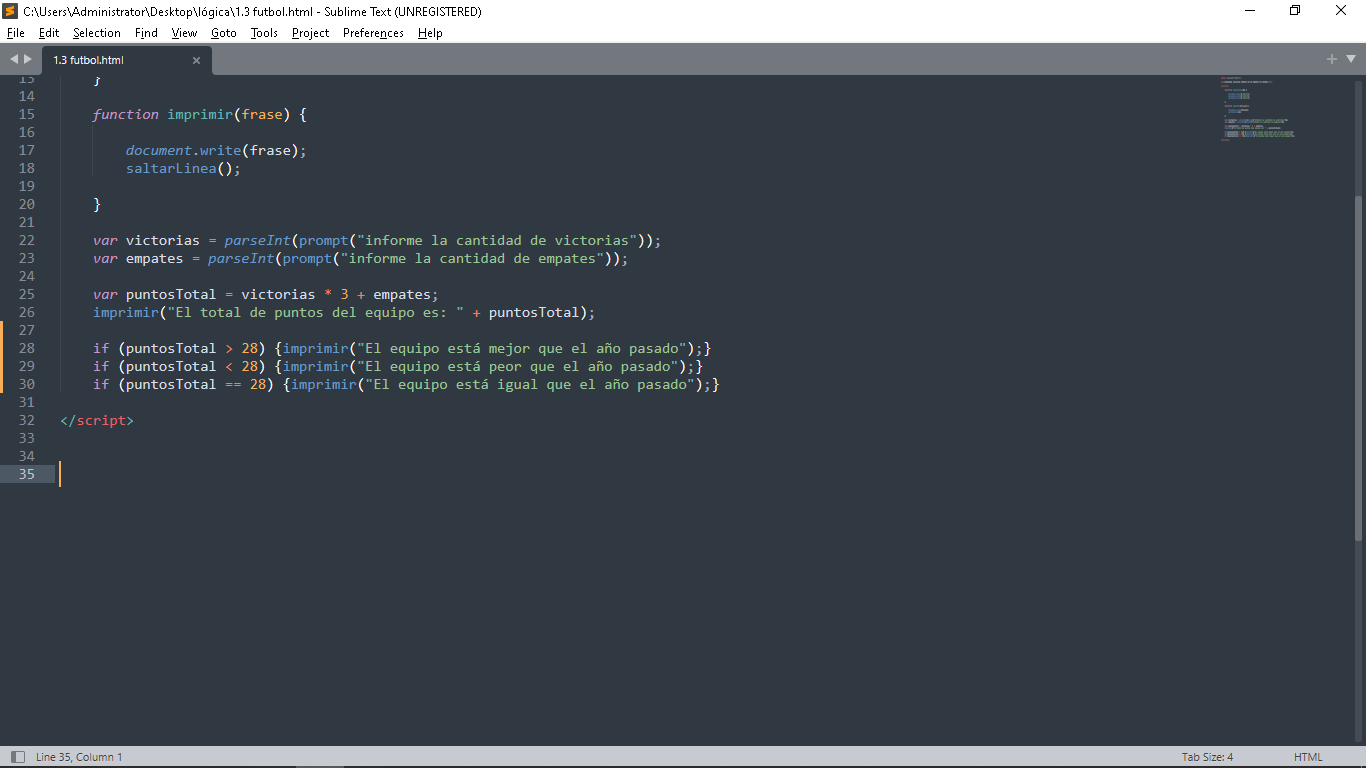The width and height of the screenshot is (1366, 768).
Task: Go to next tab with right arrow
Action: pyautogui.click(x=28, y=59)
